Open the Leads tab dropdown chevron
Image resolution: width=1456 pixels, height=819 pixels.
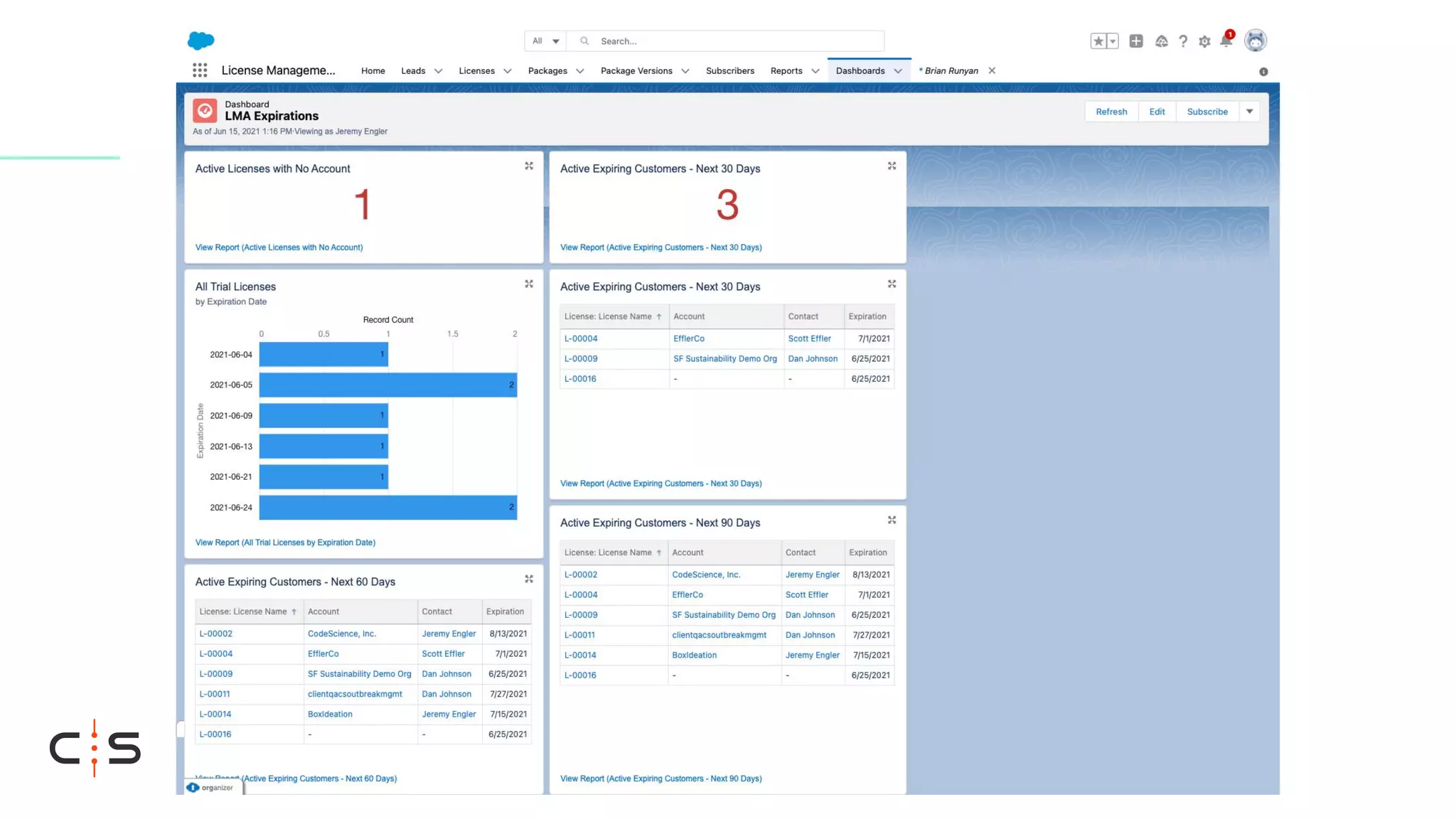point(438,71)
